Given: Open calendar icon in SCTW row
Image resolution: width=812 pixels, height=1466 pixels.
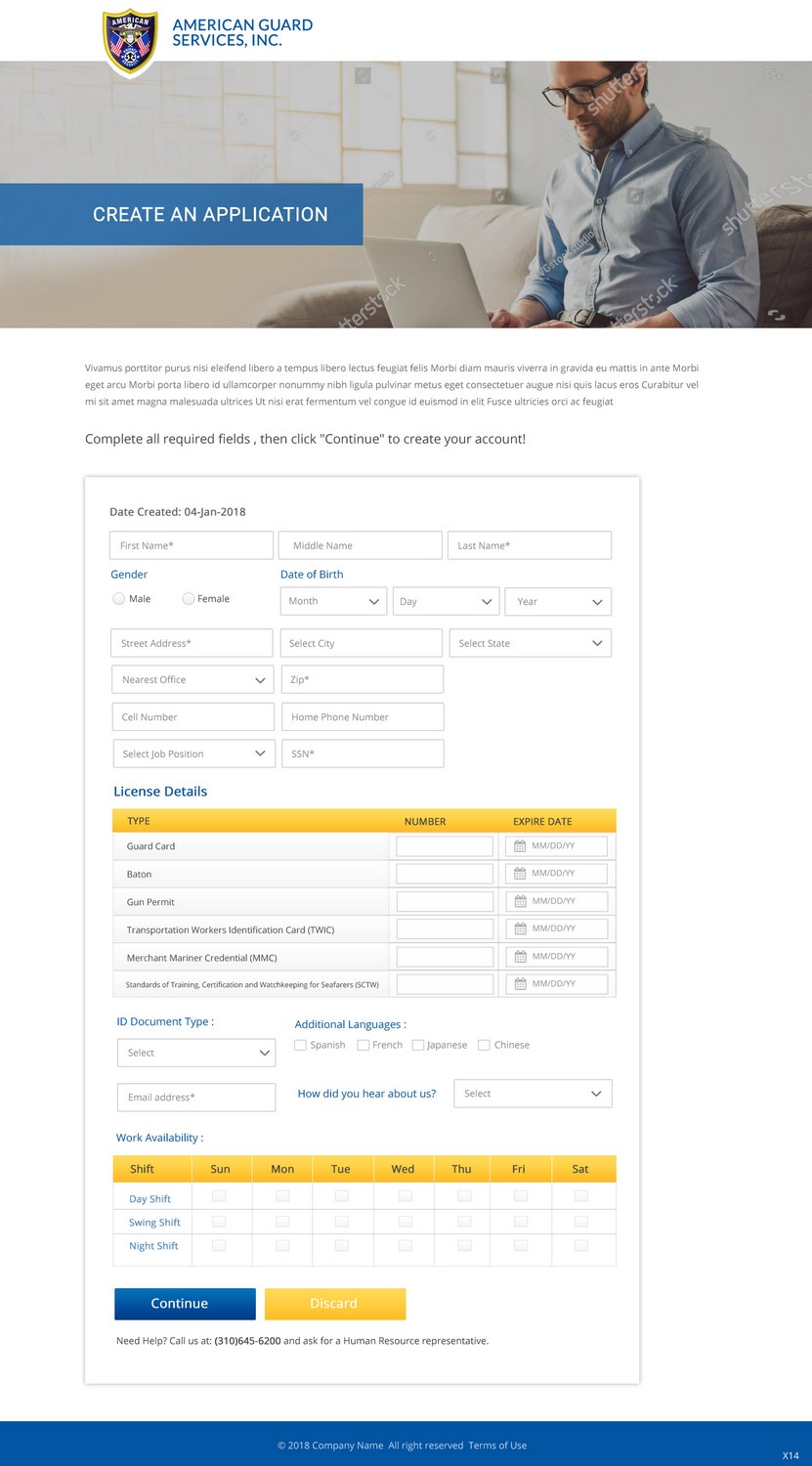Looking at the screenshot, I should [x=520, y=984].
